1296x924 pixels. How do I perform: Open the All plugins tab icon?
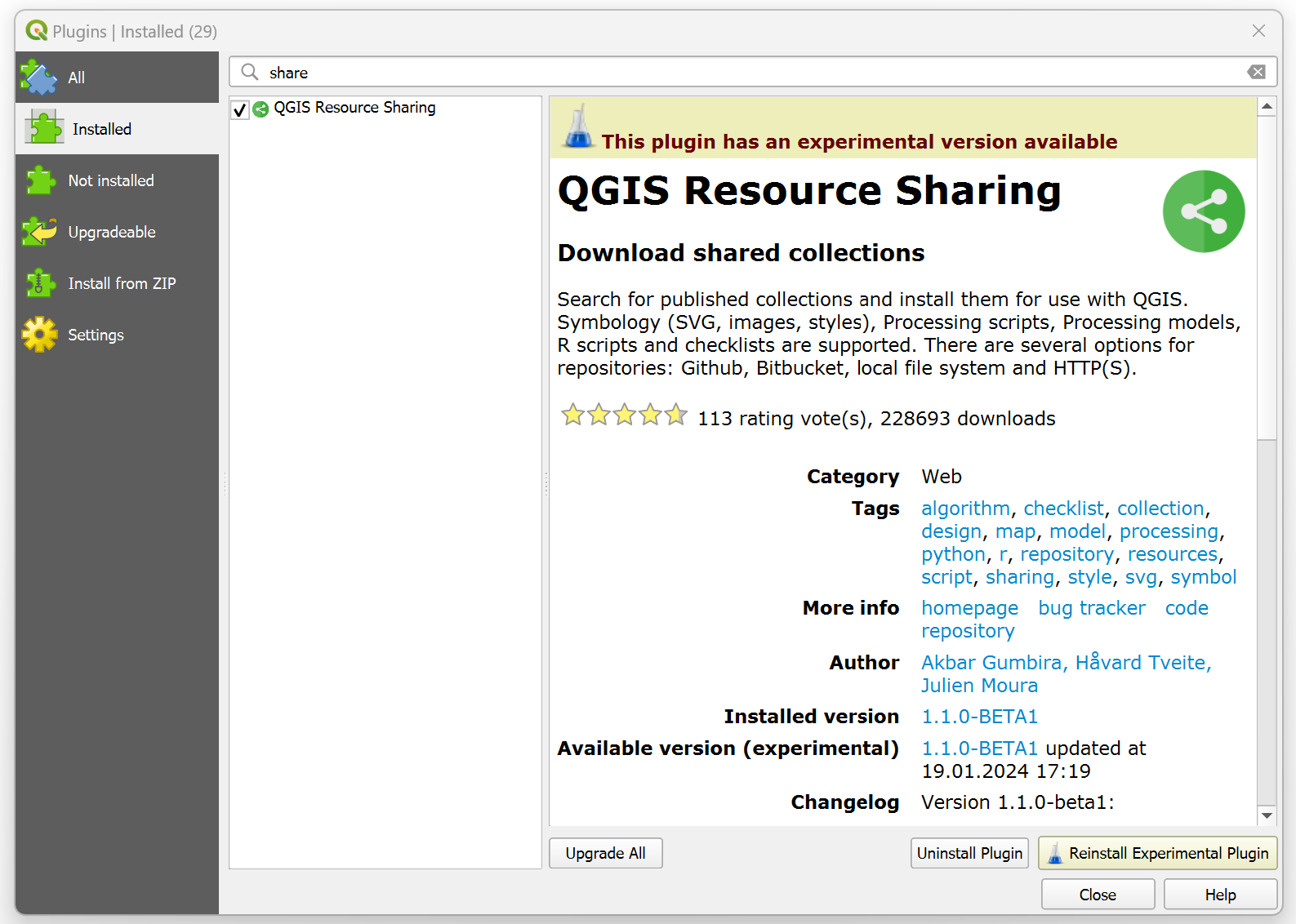(38, 78)
